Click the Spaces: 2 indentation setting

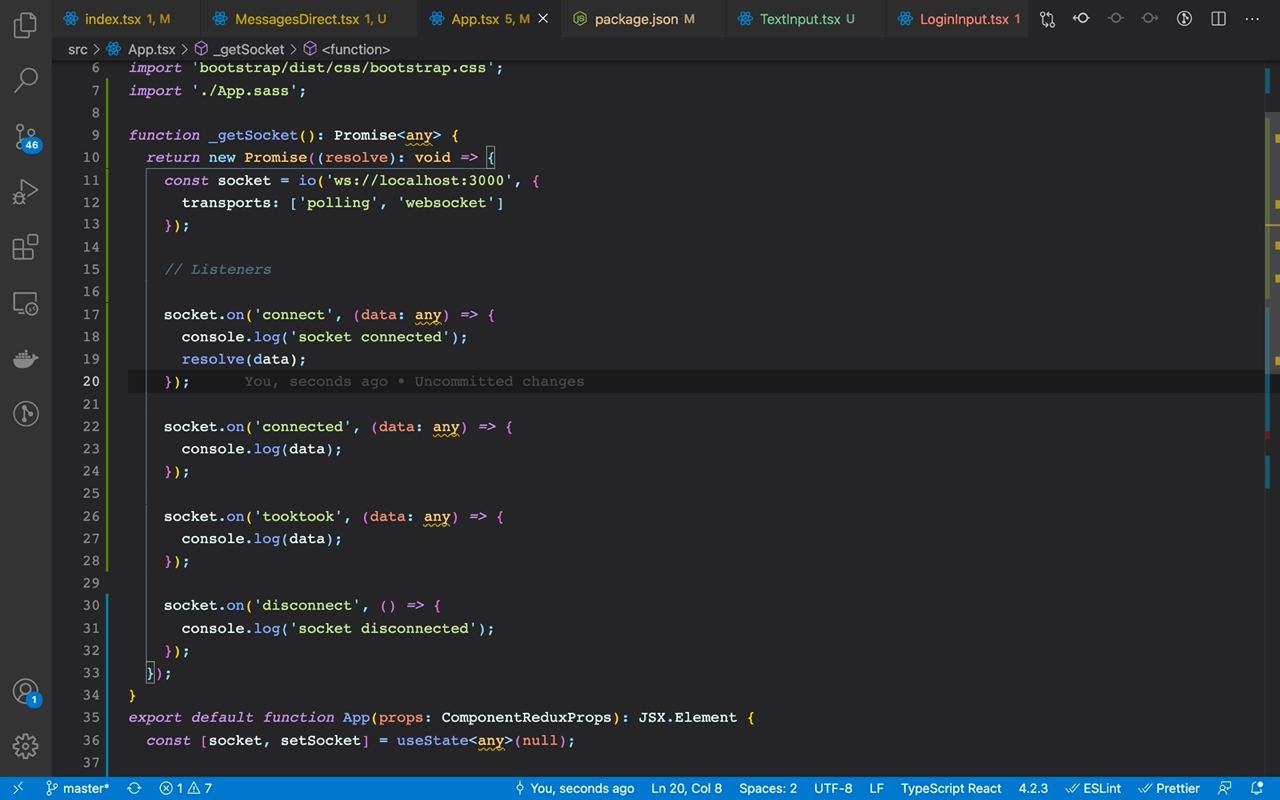click(x=768, y=788)
